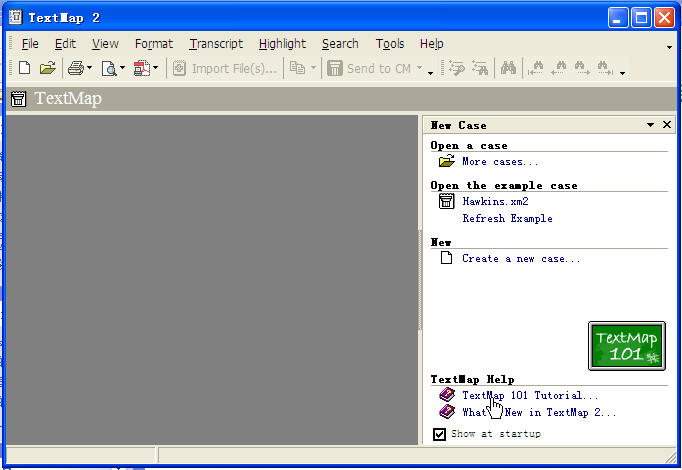Click the Last search hit binoculars icon
This screenshot has width=682, height=470.
(605, 68)
